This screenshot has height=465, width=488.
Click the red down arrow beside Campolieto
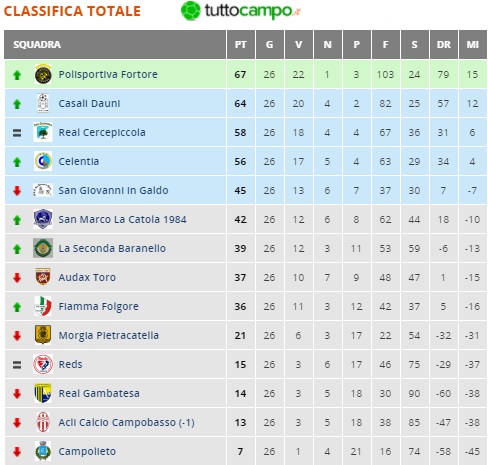(x=17, y=452)
